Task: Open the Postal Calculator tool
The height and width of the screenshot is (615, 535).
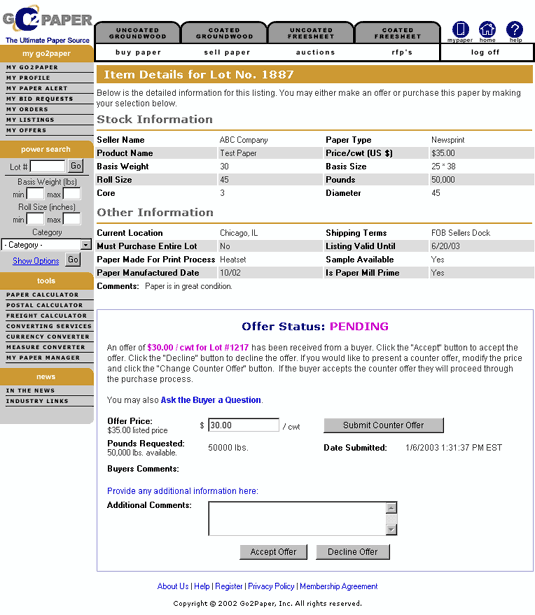Action: [45, 305]
